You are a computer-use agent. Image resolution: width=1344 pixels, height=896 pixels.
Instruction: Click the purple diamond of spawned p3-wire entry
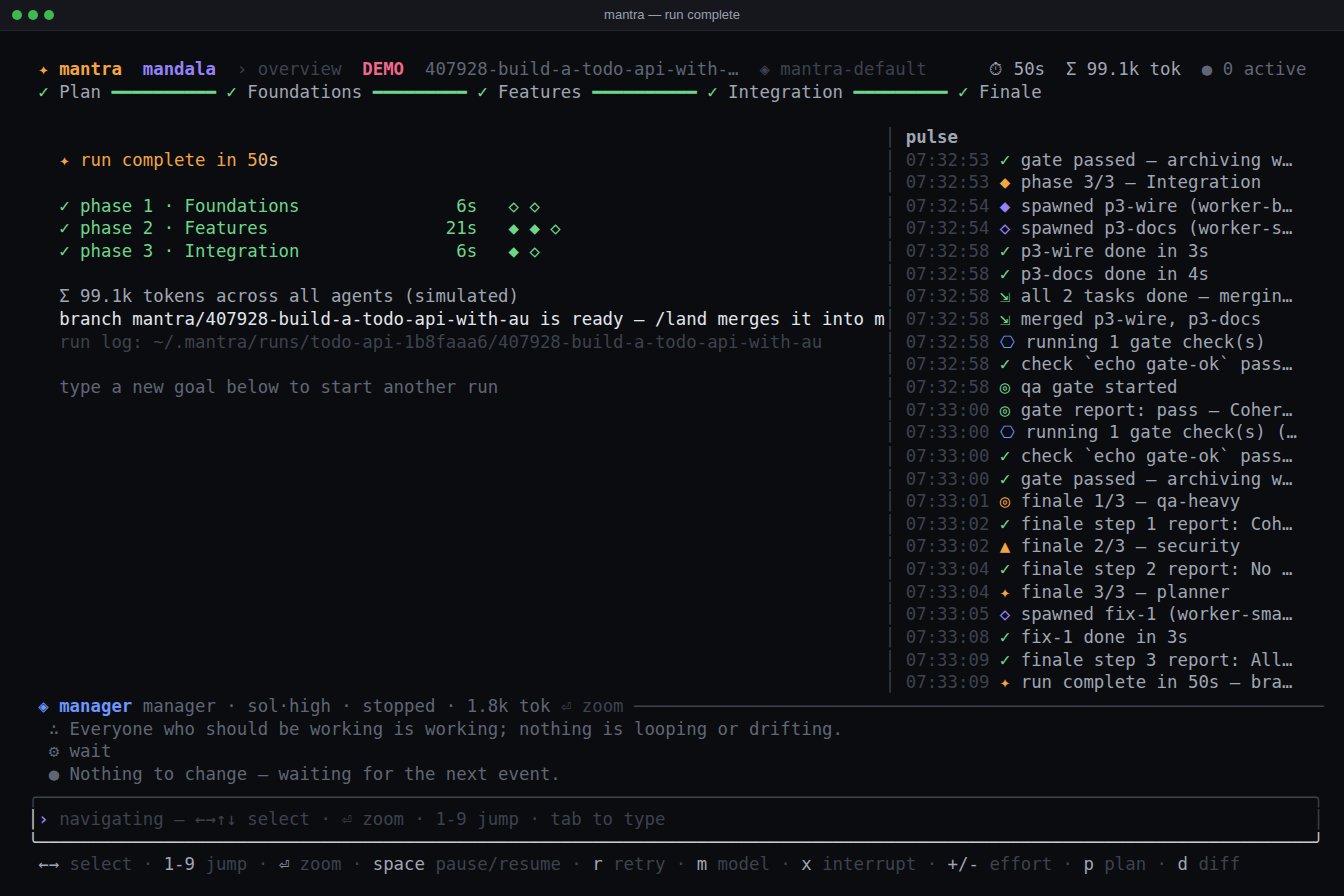pos(1004,205)
